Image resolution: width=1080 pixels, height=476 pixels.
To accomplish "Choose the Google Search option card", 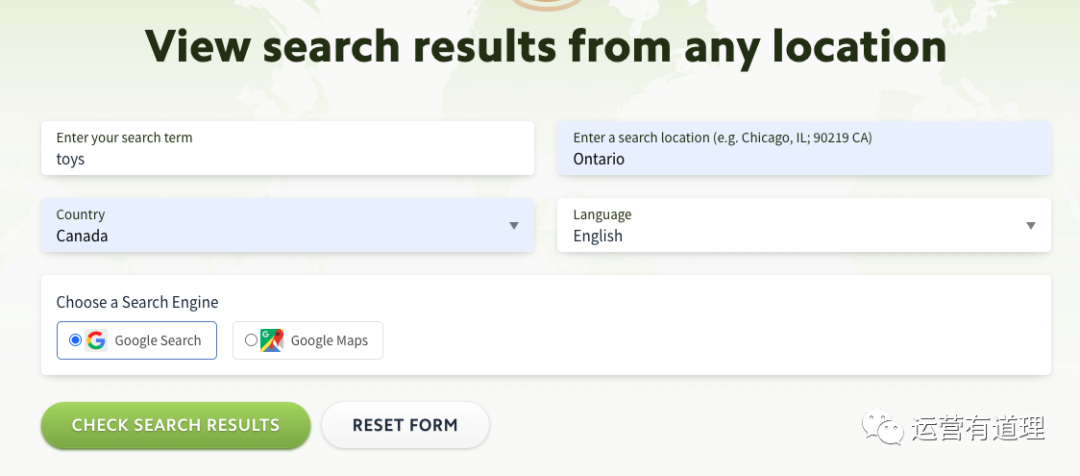I will pos(136,340).
